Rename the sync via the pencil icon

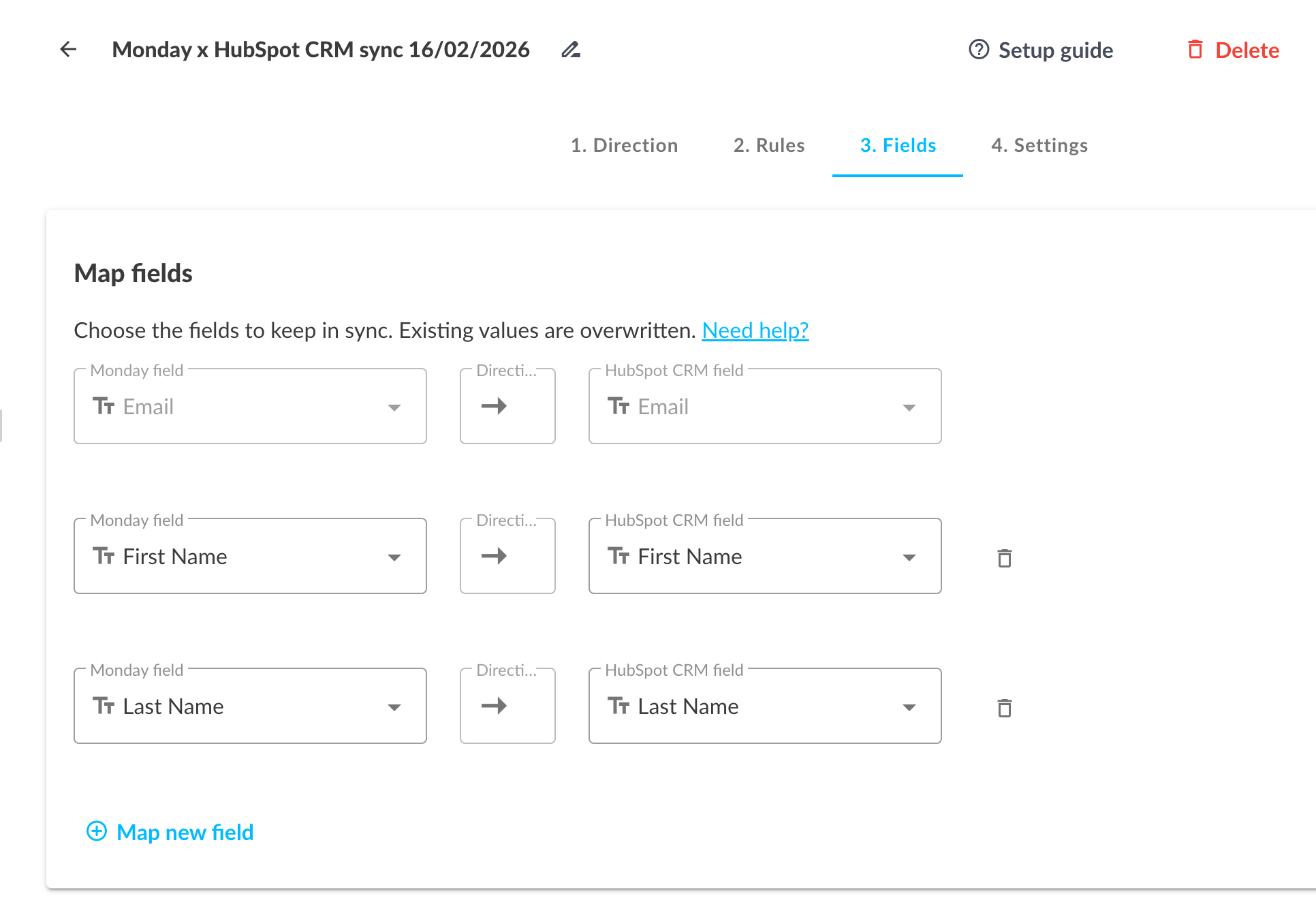(570, 50)
